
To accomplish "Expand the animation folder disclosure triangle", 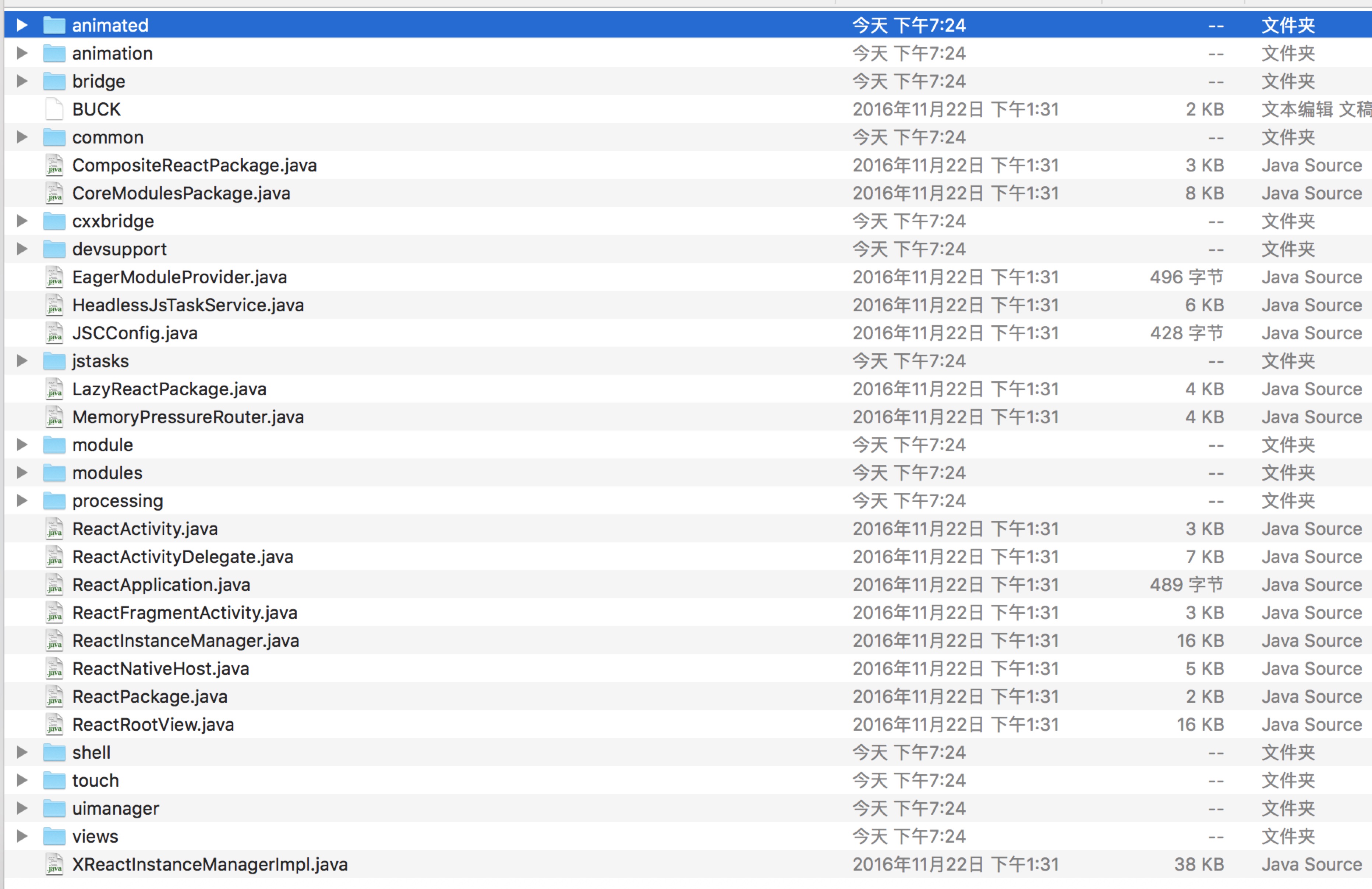I will [x=22, y=53].
